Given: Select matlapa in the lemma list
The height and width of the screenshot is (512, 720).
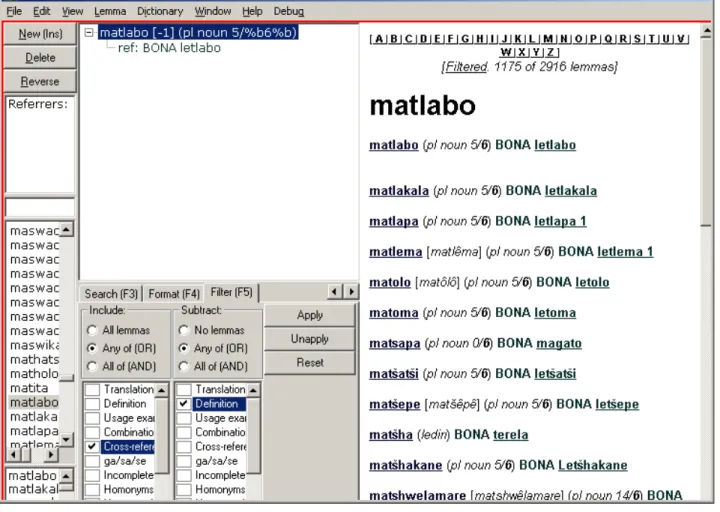Looking at the screenshot, I should coord(34,431).
